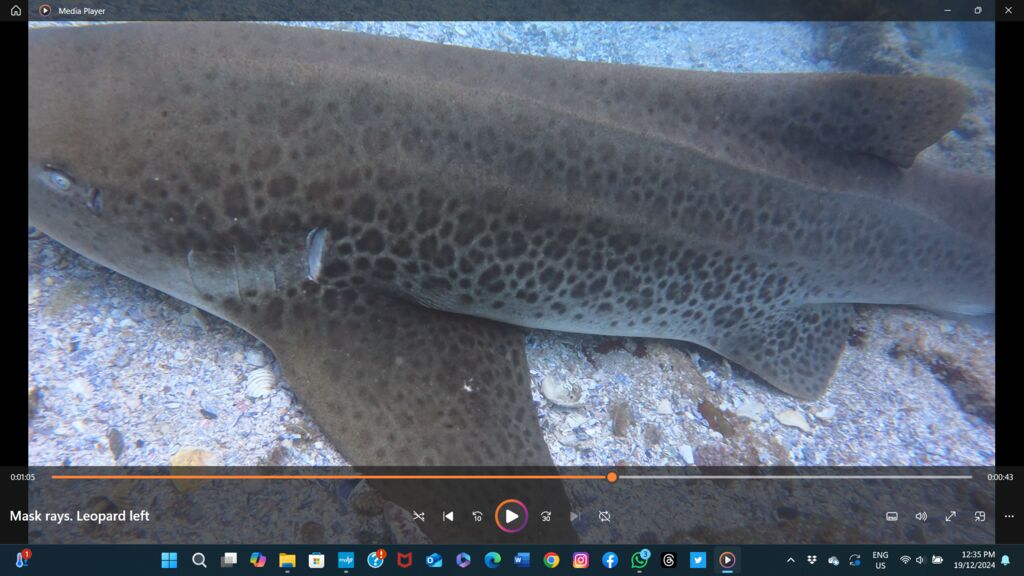1024x576 pixels.
Task: Open subtitles and captions options
Action: pyautogui.click(x=890, y=517)
